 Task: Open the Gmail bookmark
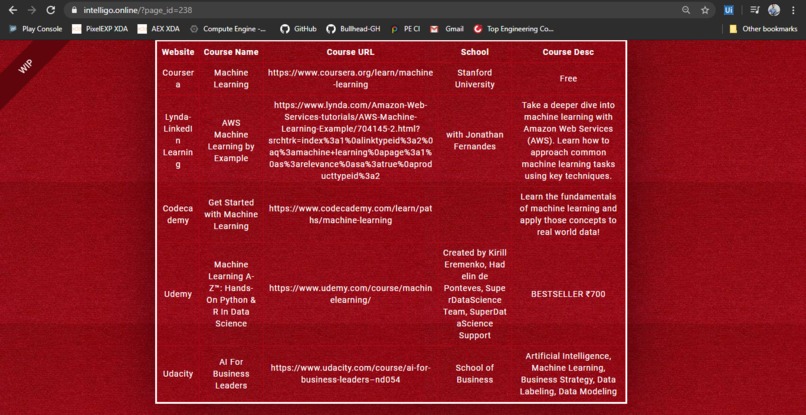(x=447, y=29)
